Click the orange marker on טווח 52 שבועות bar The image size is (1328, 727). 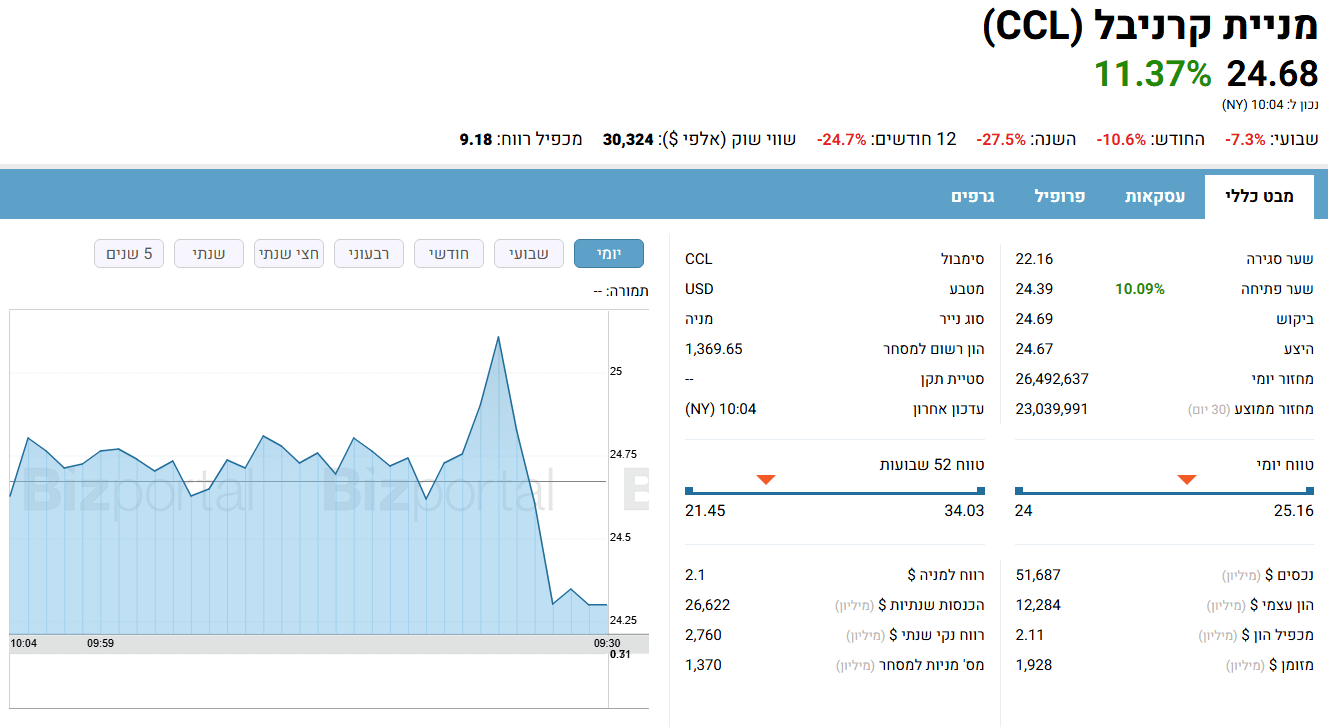point(766,480)
